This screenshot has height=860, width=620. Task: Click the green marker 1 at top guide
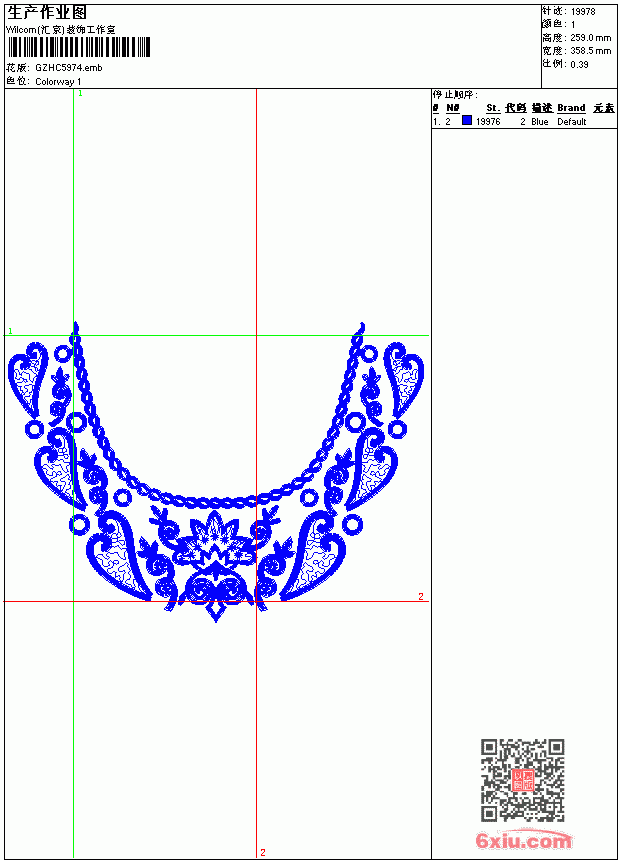[x=80, y=94]
